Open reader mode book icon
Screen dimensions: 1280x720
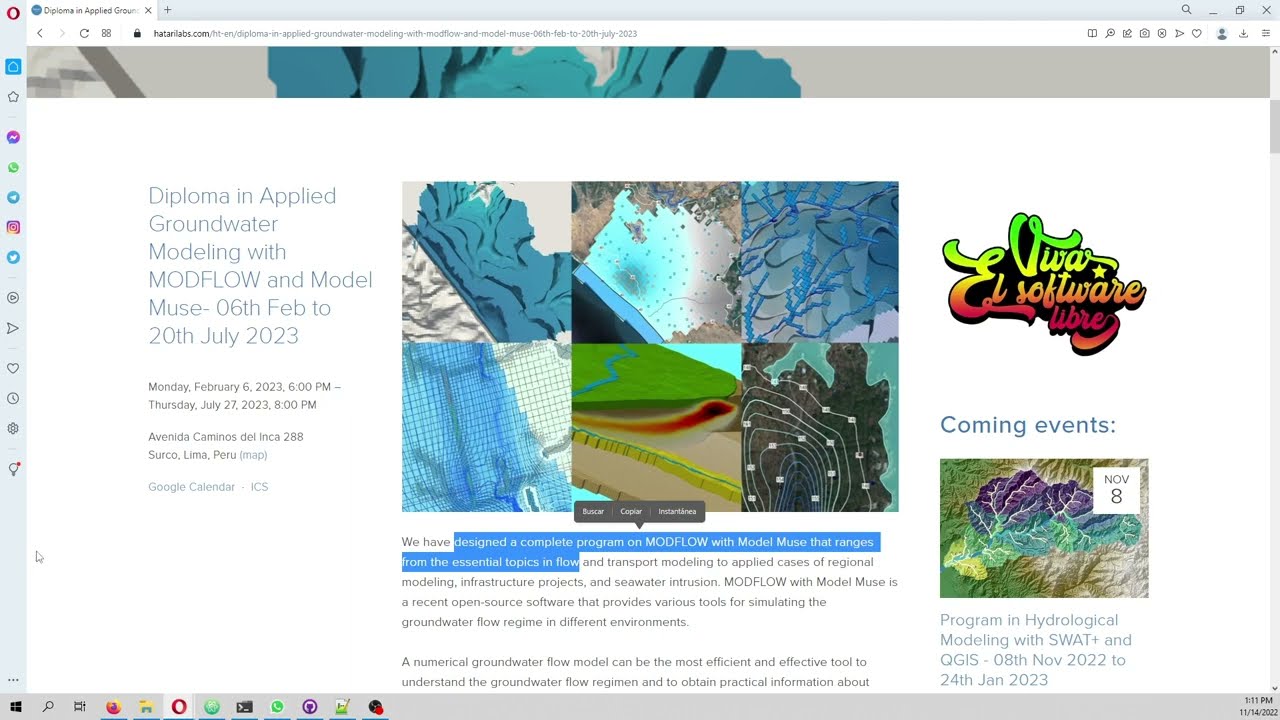coord(1092,33)
